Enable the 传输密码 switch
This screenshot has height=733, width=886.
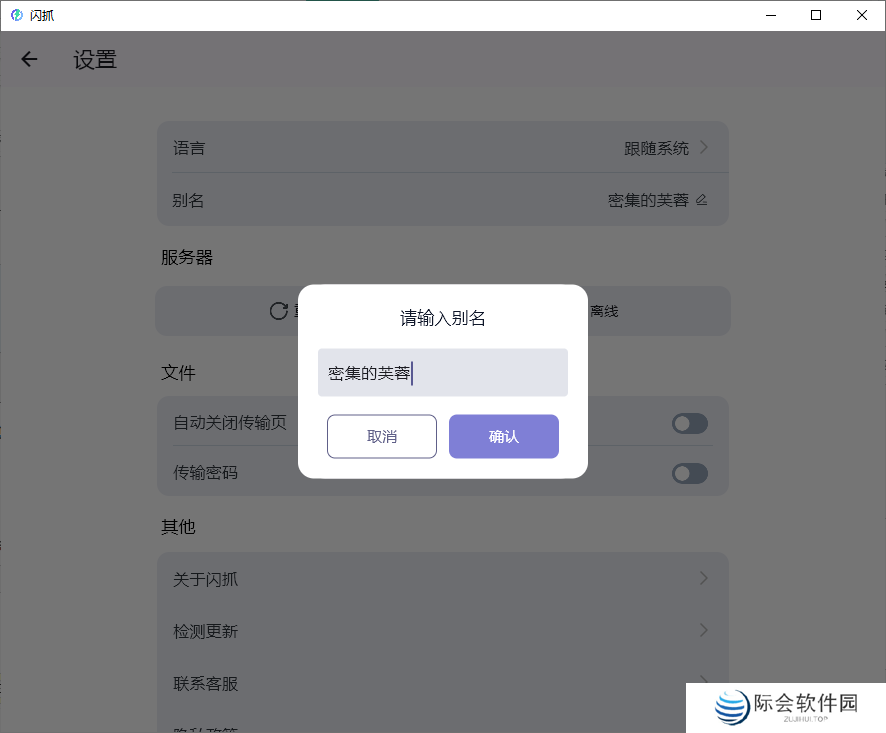[689, 473]
